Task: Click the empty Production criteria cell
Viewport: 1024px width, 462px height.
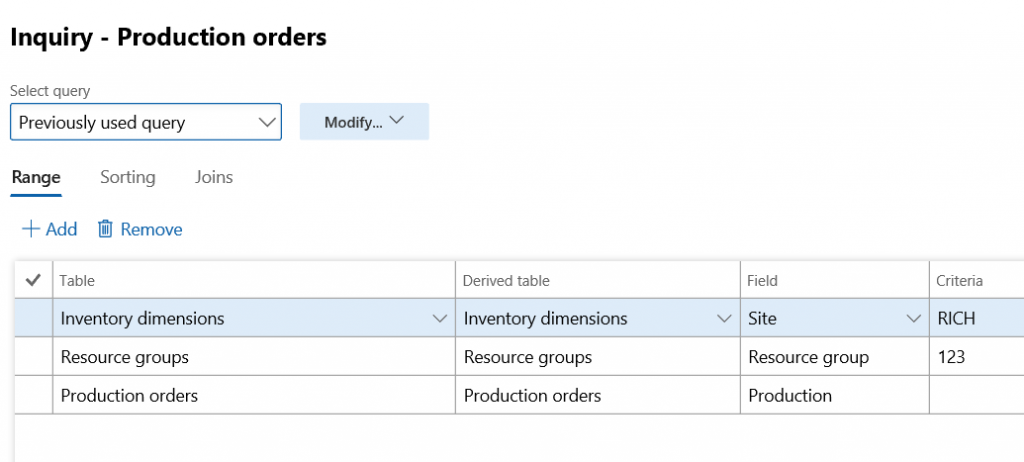Action: pos(975,395)
